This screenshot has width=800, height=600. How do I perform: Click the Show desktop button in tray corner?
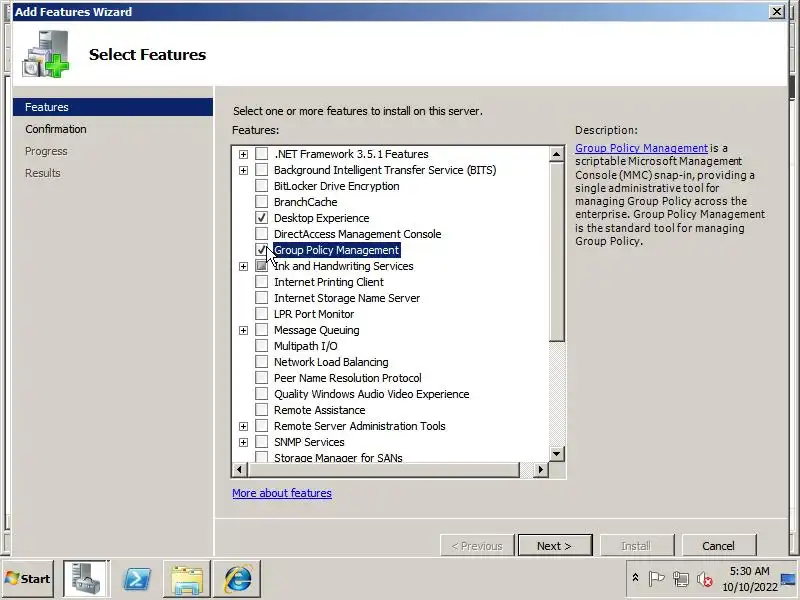789,579
